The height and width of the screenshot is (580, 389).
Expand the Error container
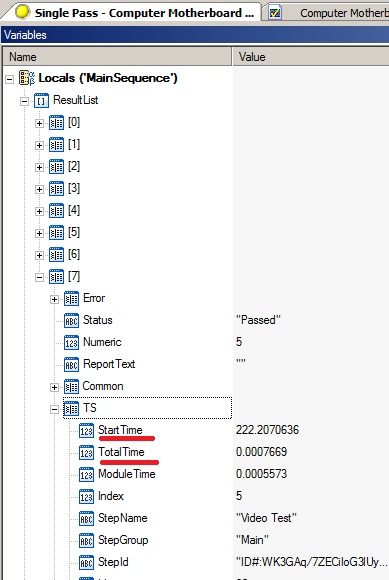(54, 299)
